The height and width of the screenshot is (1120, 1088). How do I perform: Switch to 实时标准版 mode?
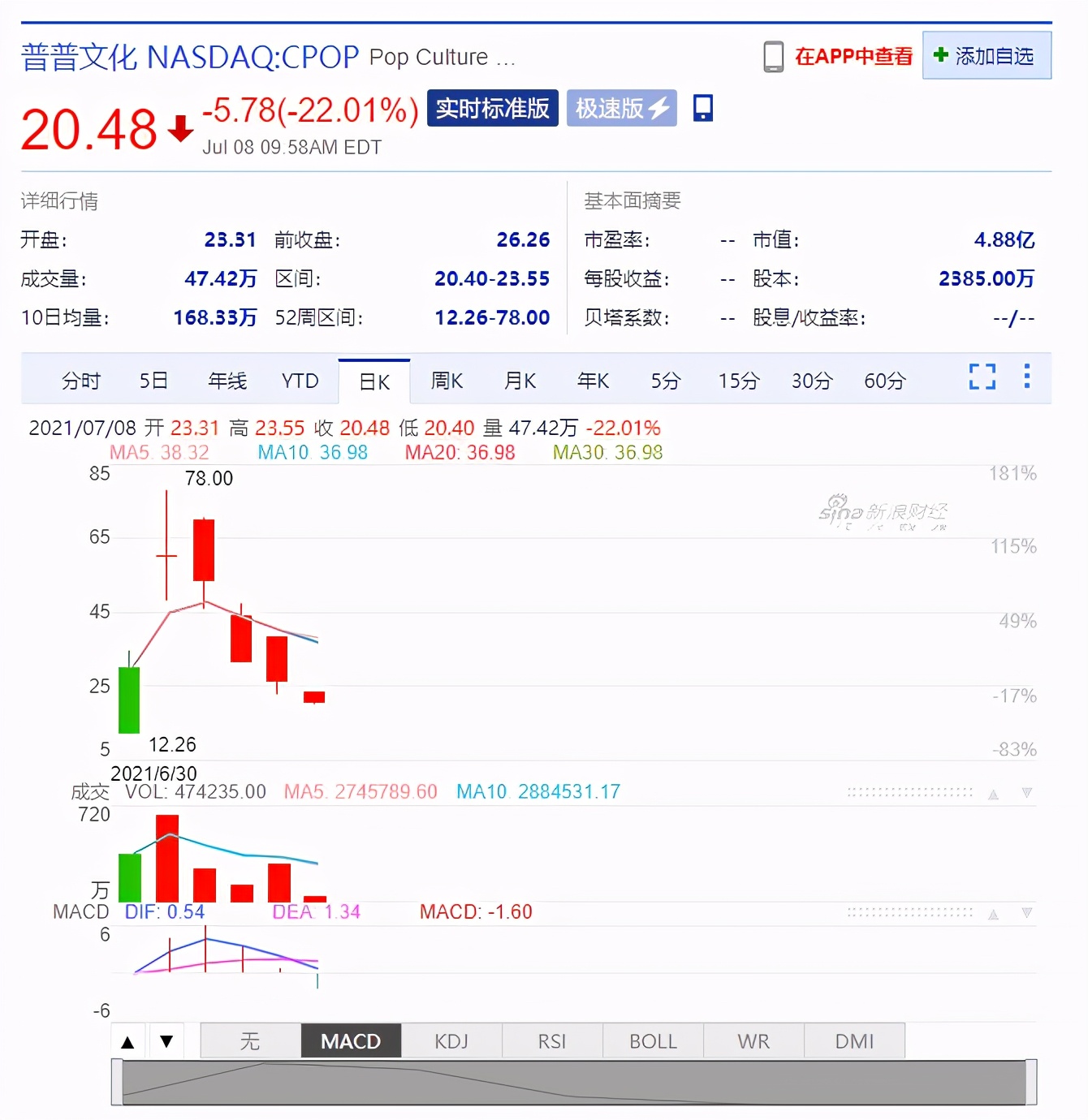492,108
